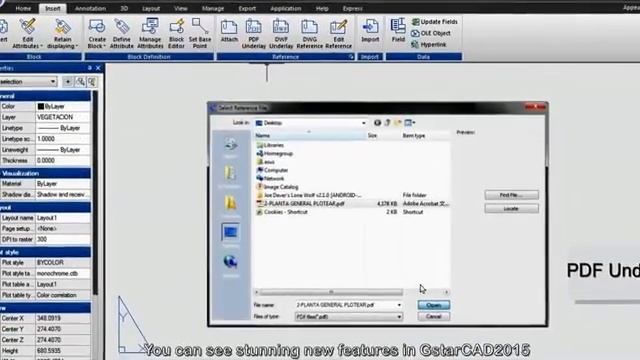
Task: Select Libraries in file list
Action: click(x=270, y=145)
